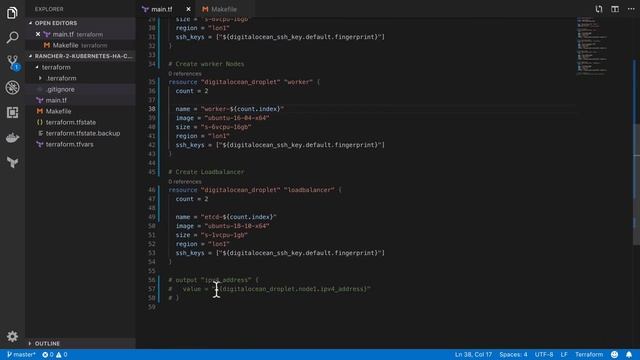
Task: Click the feedback smiley in status bar
Action: click(614, 354)
